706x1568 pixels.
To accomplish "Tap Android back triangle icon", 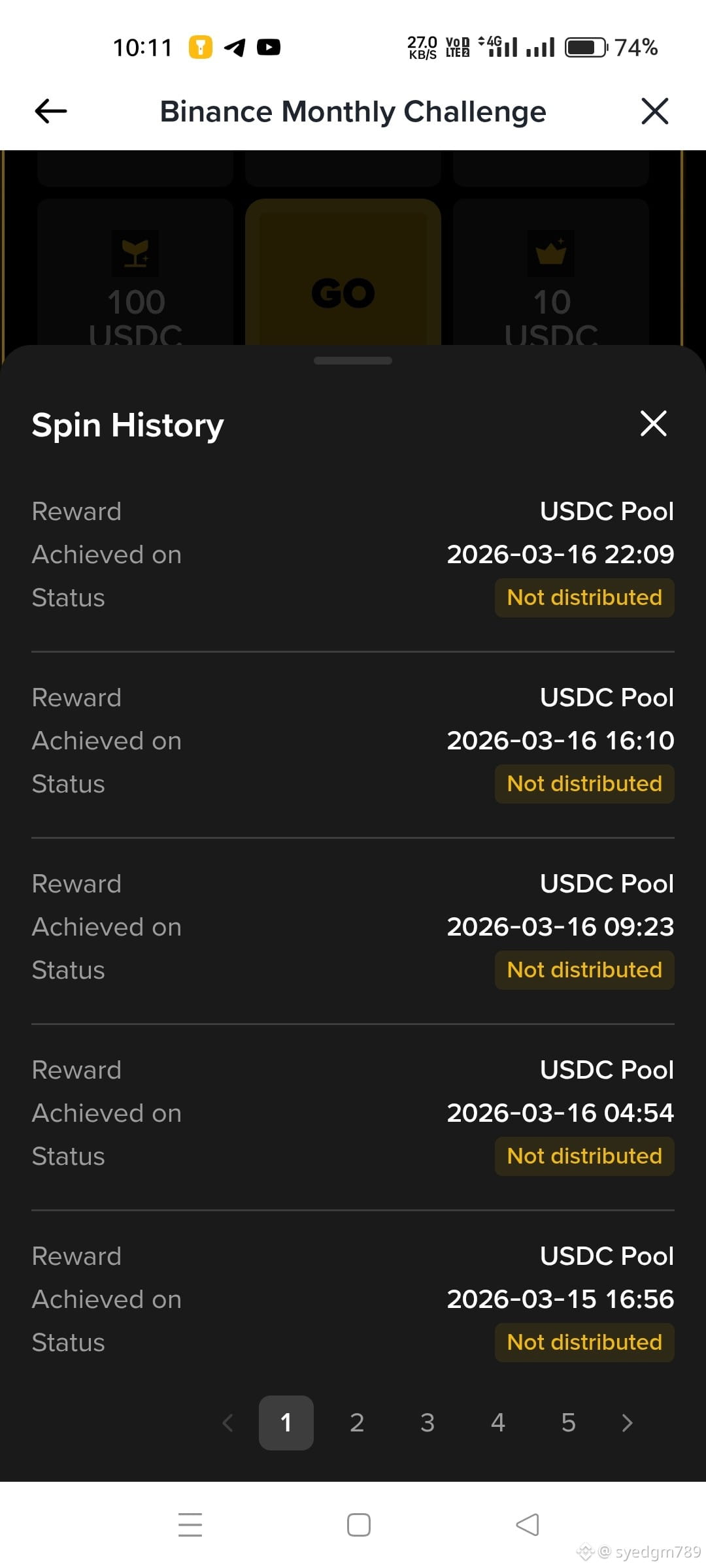I will point(527,1525).
